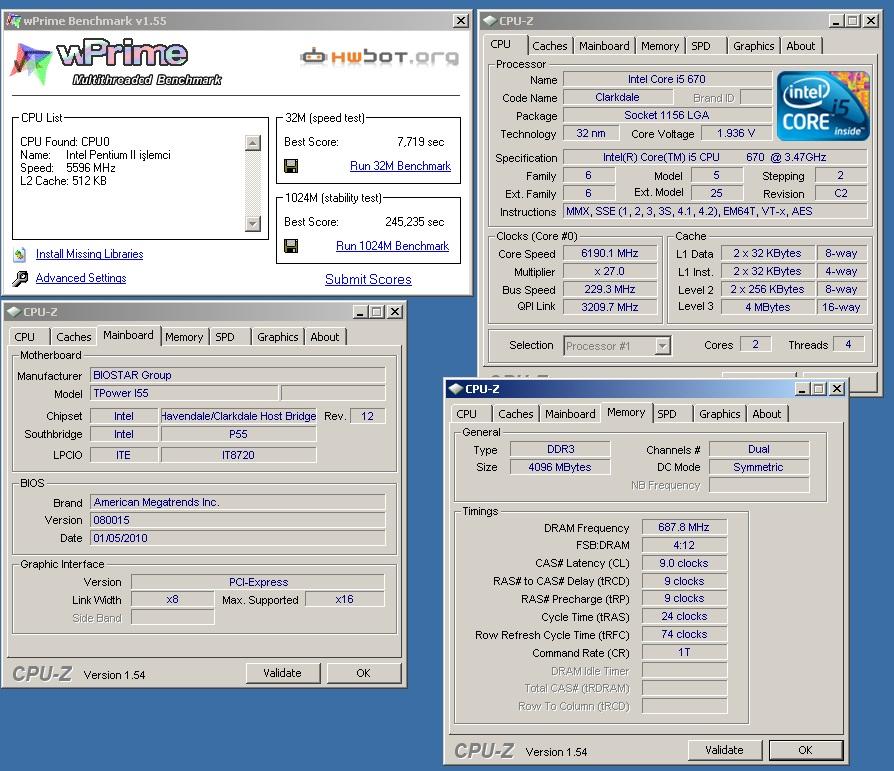Select About tab in Mainboard window

[324, 337]
